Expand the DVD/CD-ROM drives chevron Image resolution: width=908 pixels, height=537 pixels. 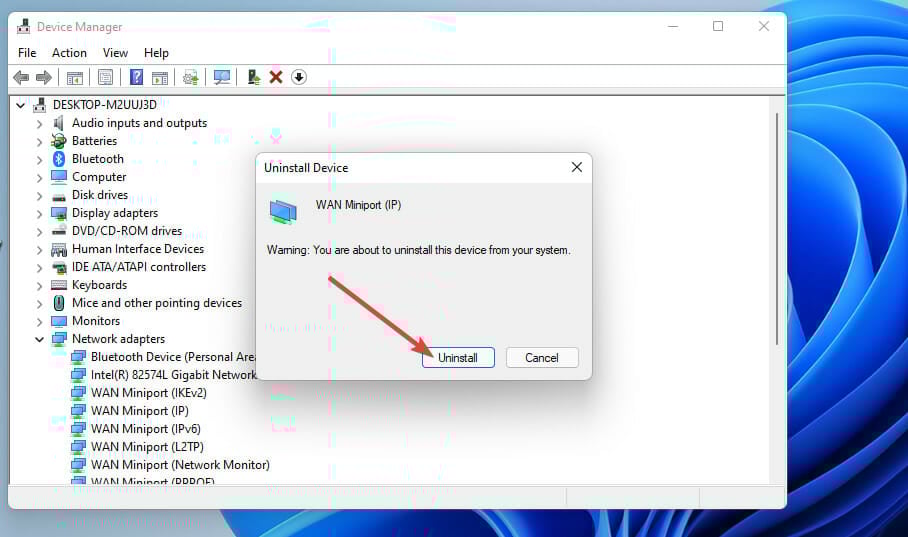point(39,232)
